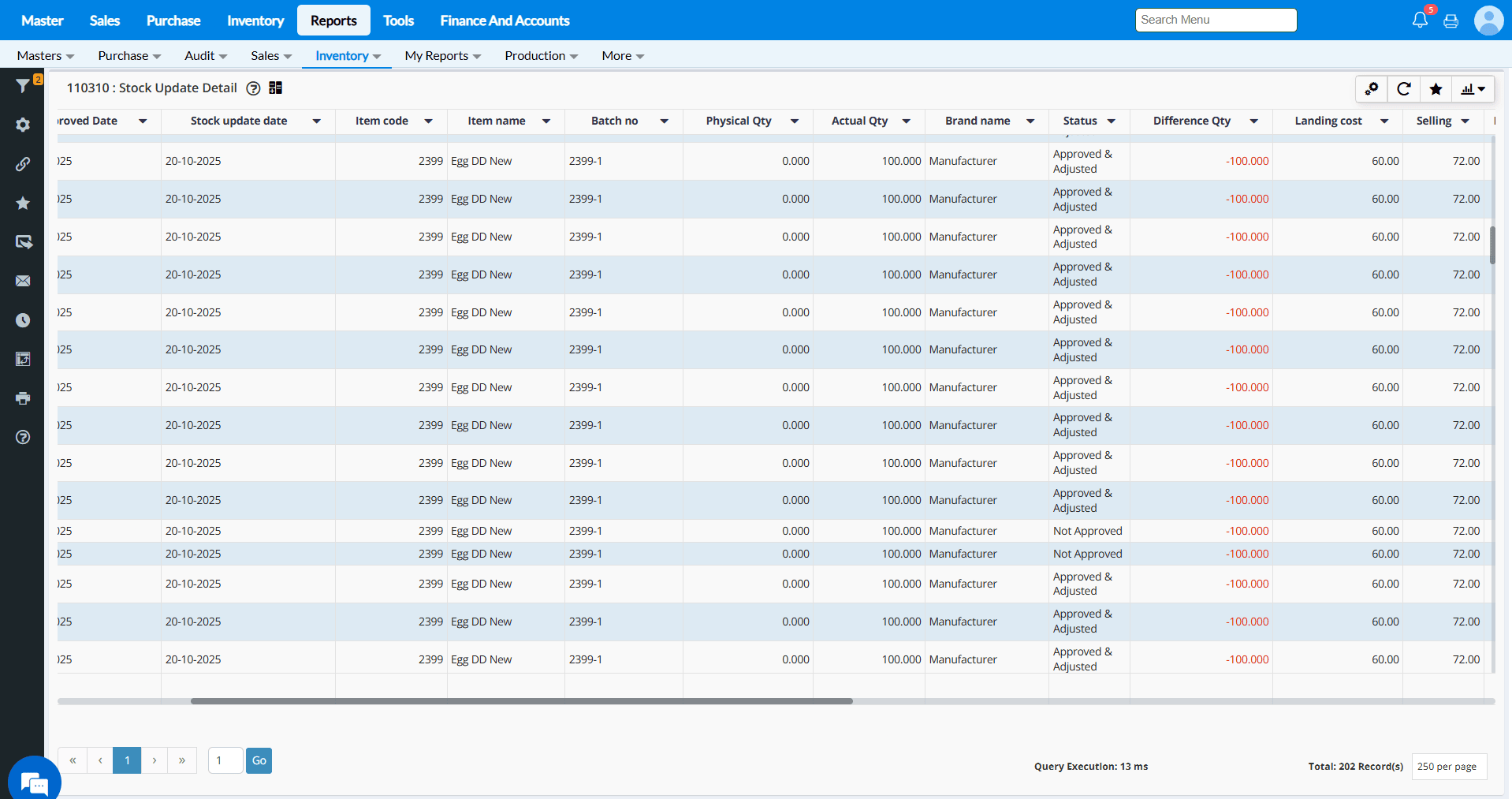
Task: Click the star favorite button in the report toolbar
Action: pyautogui.click(x=1436, y=89)
